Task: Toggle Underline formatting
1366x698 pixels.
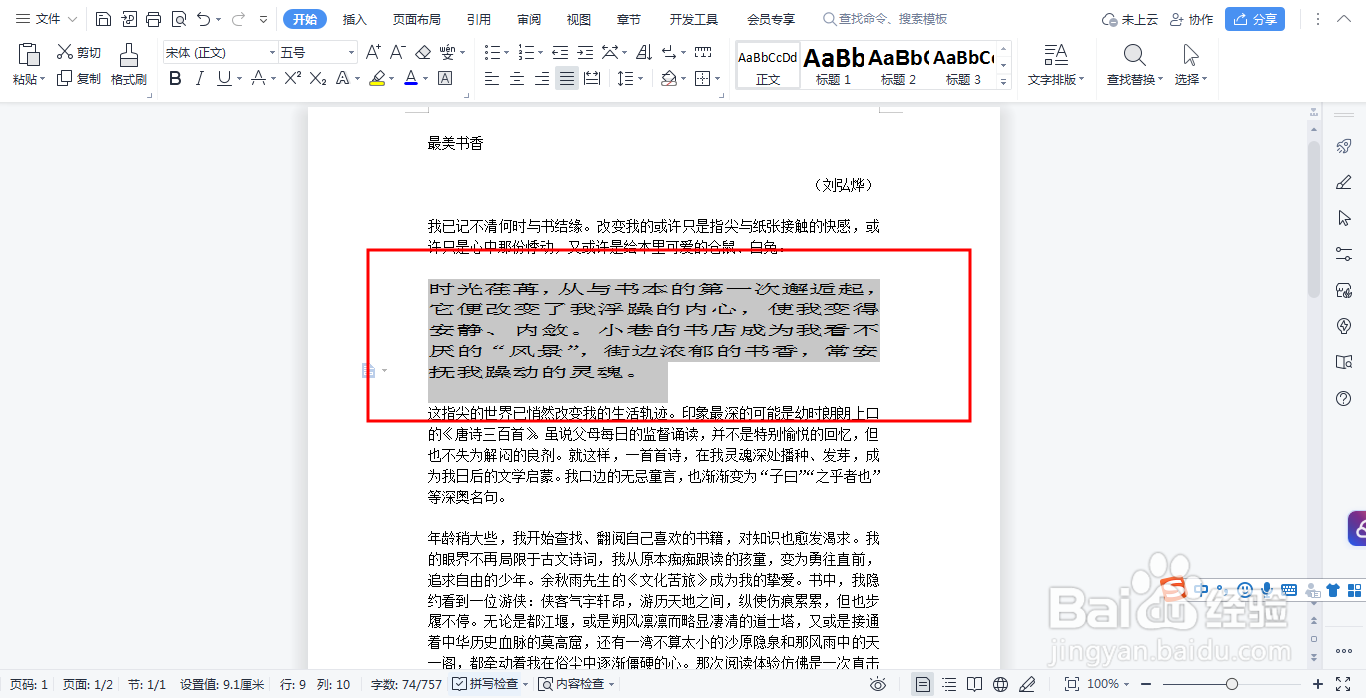Action: click(223, 78)
